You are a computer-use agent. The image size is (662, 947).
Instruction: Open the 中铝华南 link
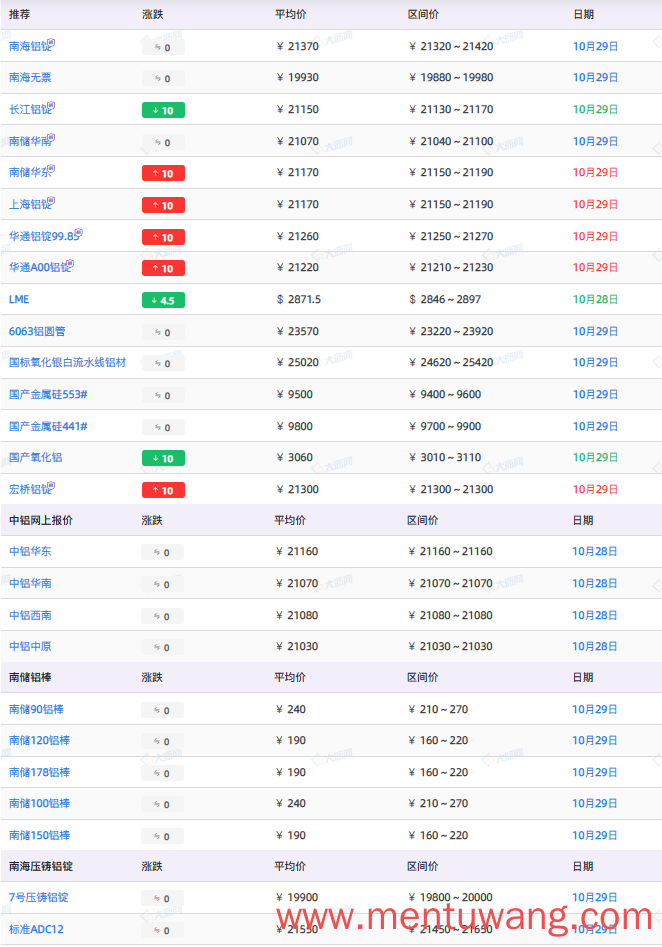(30, 583)
